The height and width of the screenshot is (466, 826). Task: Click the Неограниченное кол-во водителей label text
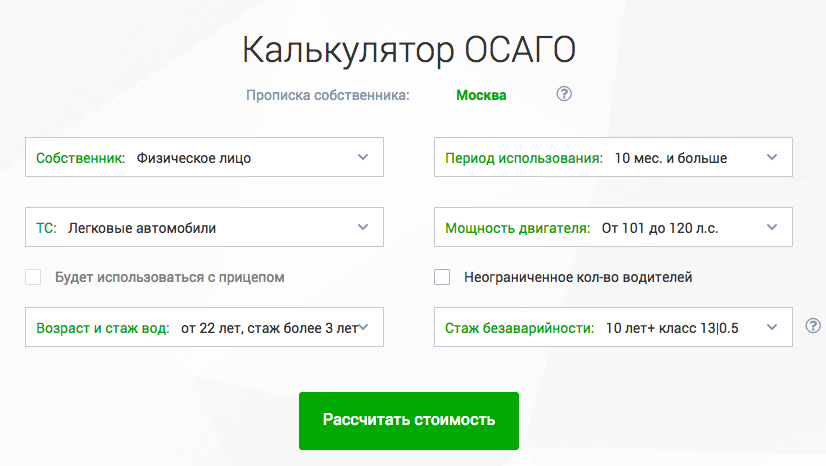[578, 277]
